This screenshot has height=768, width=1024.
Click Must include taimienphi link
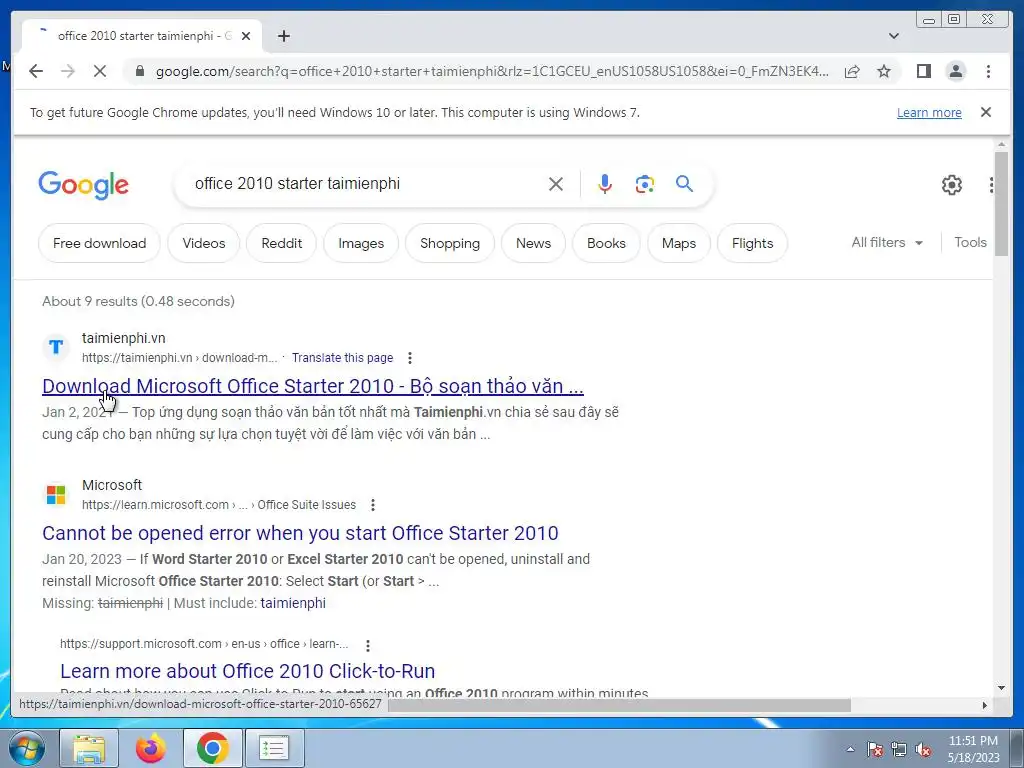[293, 603]
